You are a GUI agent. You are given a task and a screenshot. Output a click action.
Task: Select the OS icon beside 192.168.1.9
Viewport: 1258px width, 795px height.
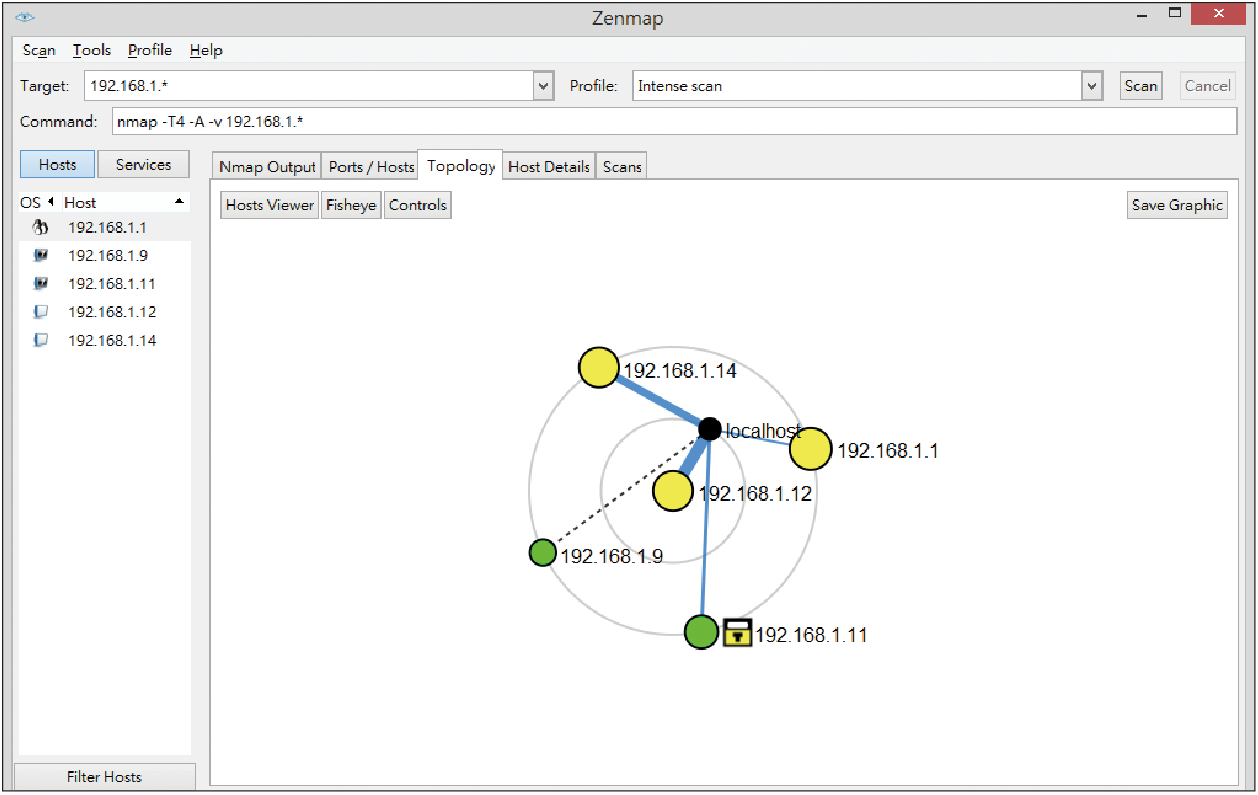(41, 255)
